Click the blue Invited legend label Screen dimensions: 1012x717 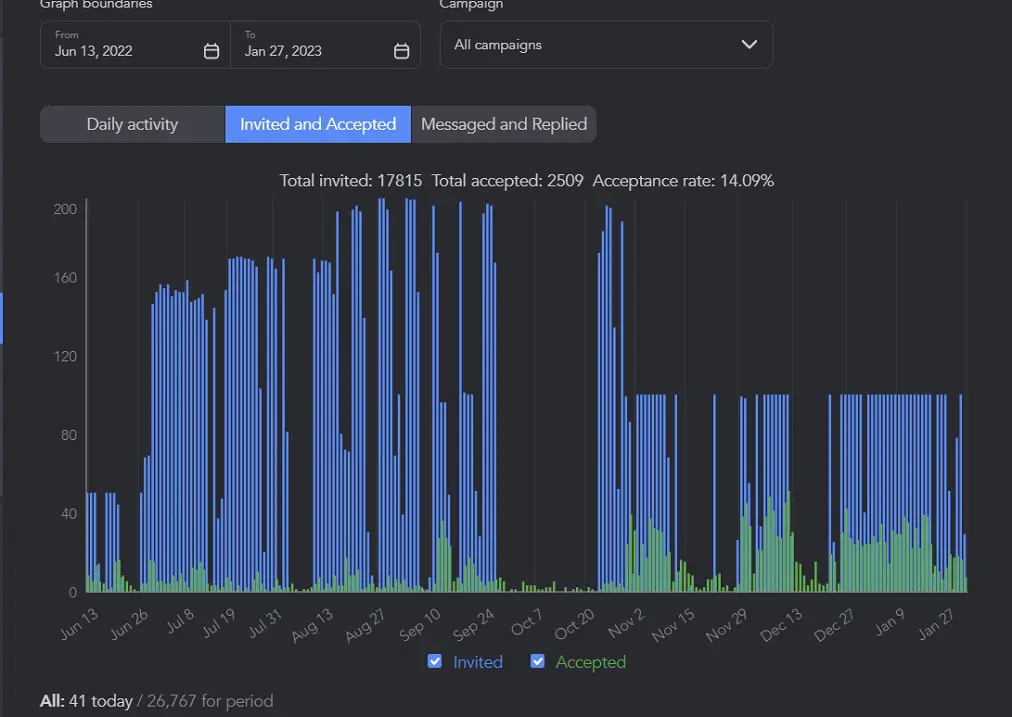click(x=478, y=662)
